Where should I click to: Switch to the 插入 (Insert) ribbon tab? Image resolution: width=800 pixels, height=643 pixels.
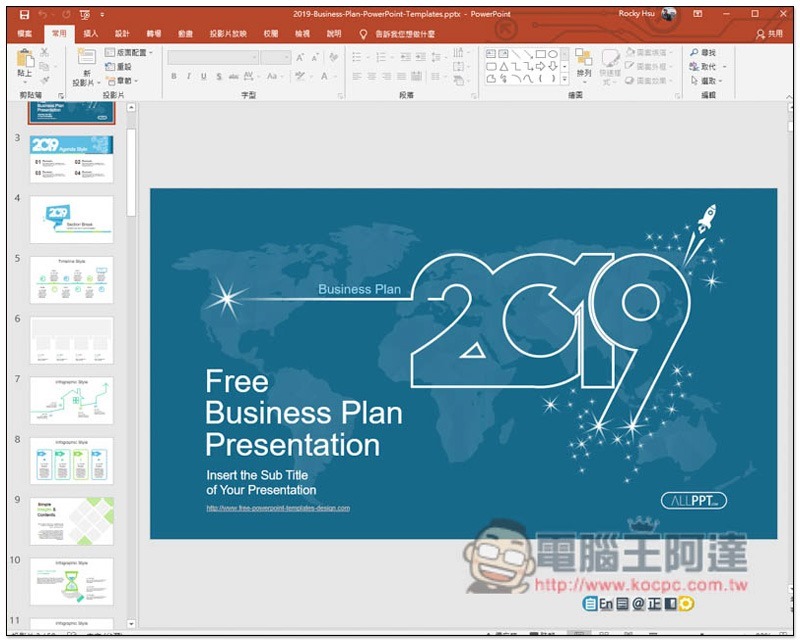tap(90, 34)
